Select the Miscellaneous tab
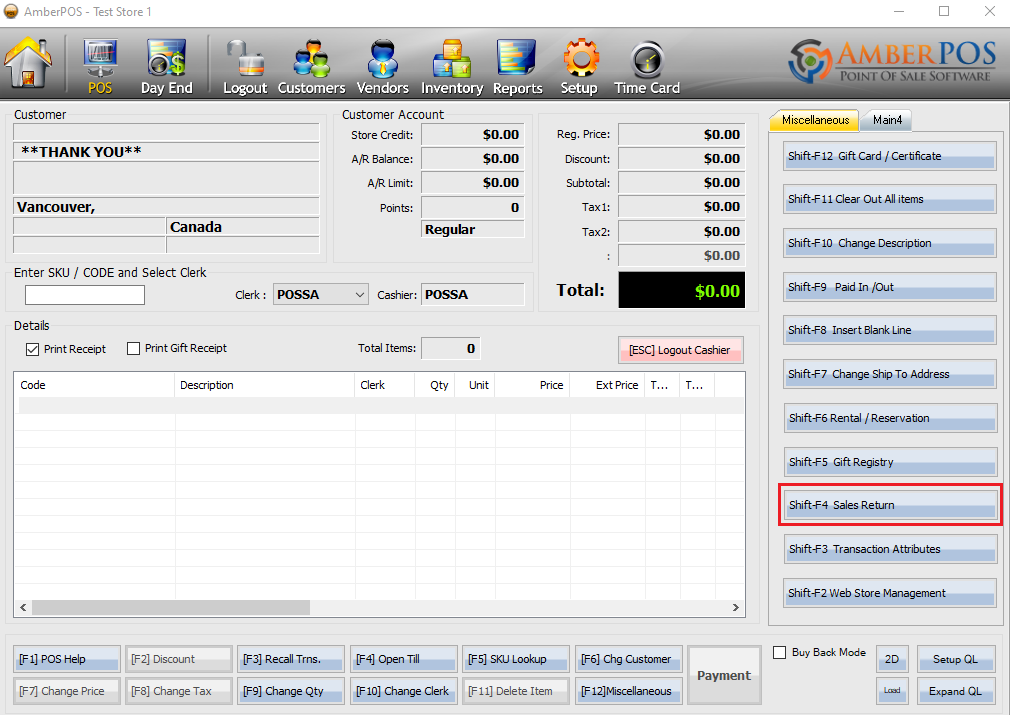The height and width of the screenshot is (715, 1011). click(815, 121)
